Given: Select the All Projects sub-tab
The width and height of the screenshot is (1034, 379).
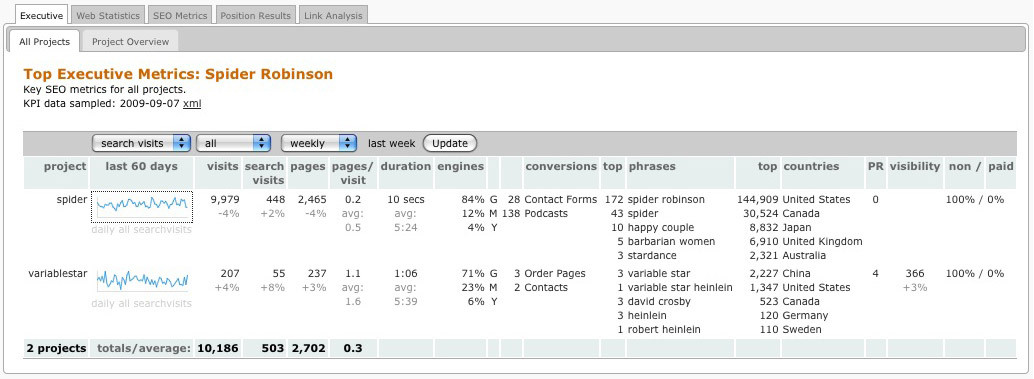Looking at the screenshot, I should tap(44, 42).
